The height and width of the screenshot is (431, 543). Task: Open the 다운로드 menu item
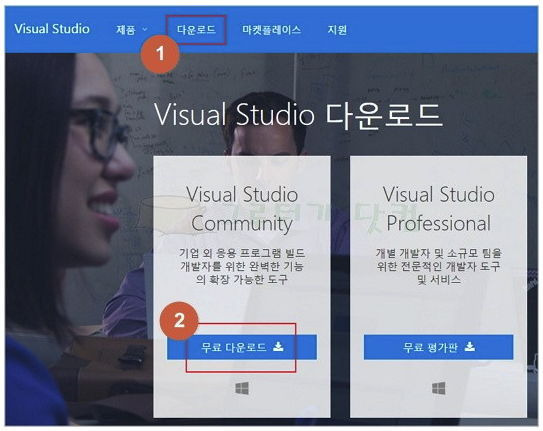coord(196,30)
